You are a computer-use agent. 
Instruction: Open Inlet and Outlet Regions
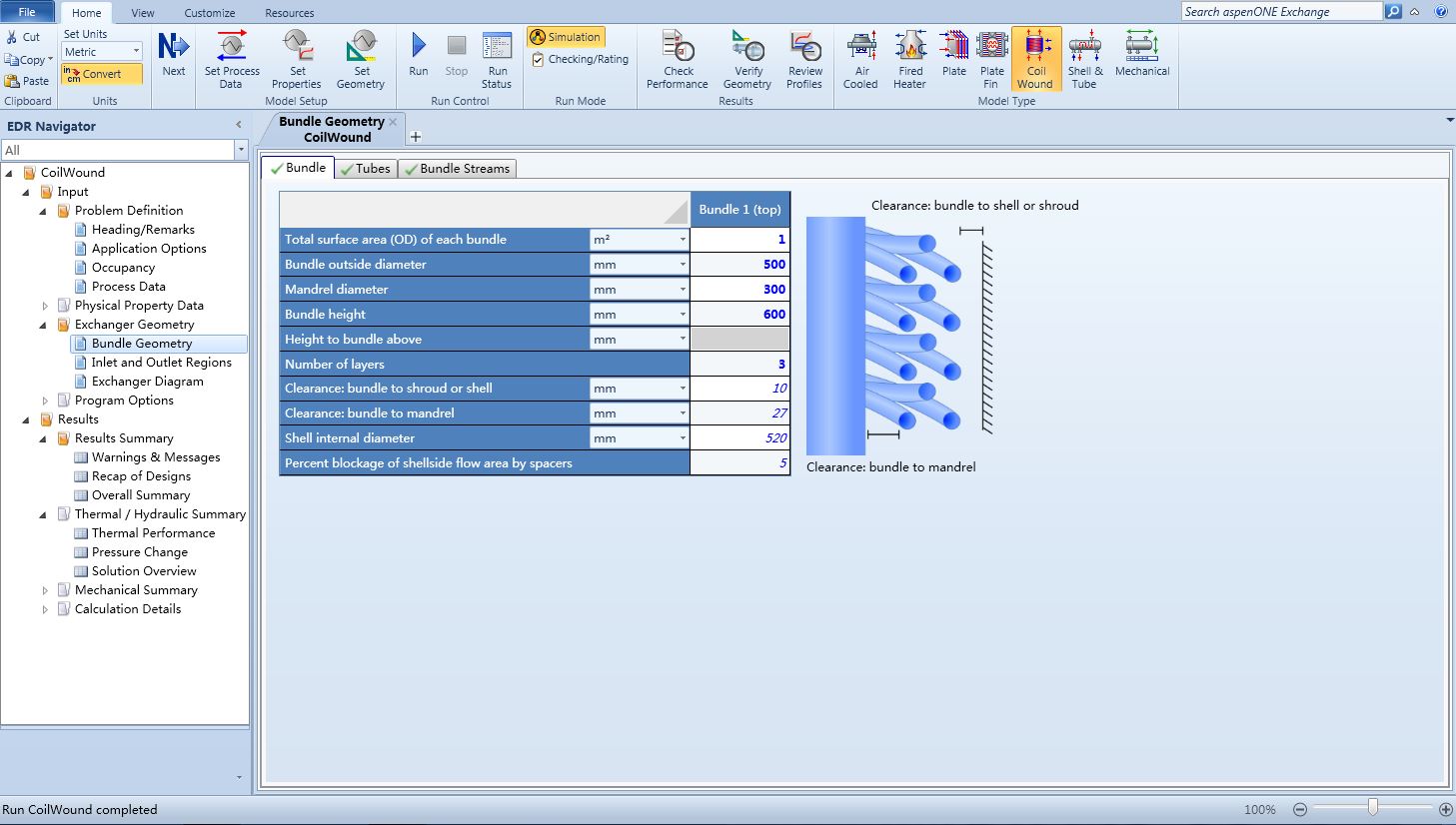click(x=162, y=363)
